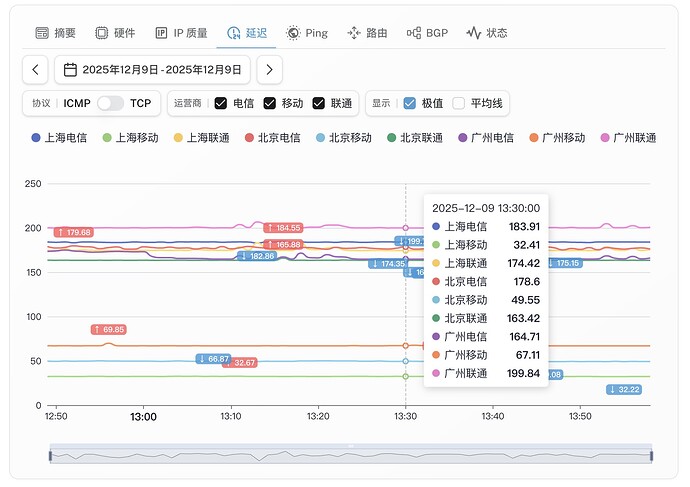The width and height of the screenshot is (690, 487).
Task: Click the TCP protocol label
Action: [x=140, y=103]
